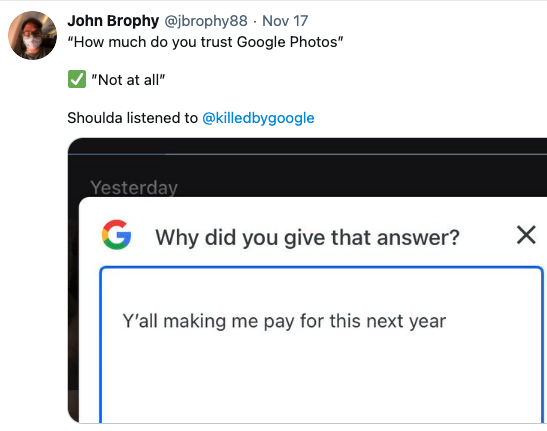Click the "How much do you trust Google Photos" text

pyautogui.click(x=205, y=42)
